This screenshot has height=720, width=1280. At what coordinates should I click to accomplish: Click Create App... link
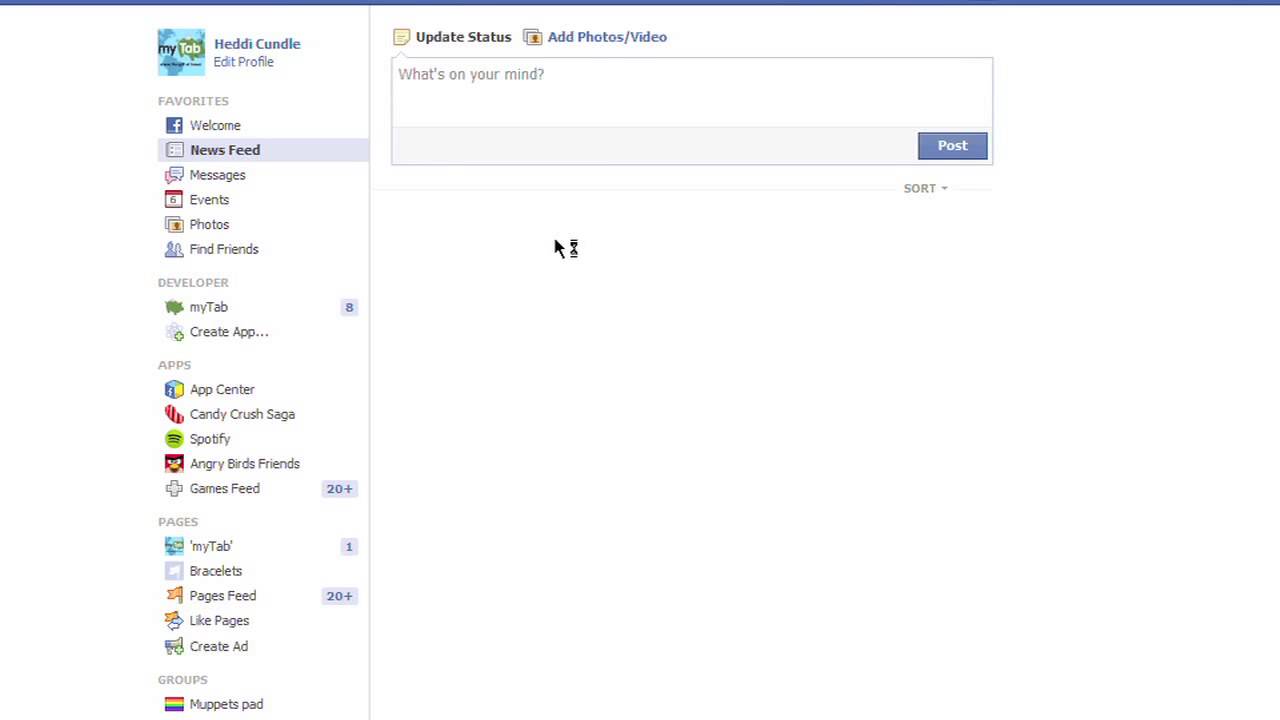click(229, 332)
